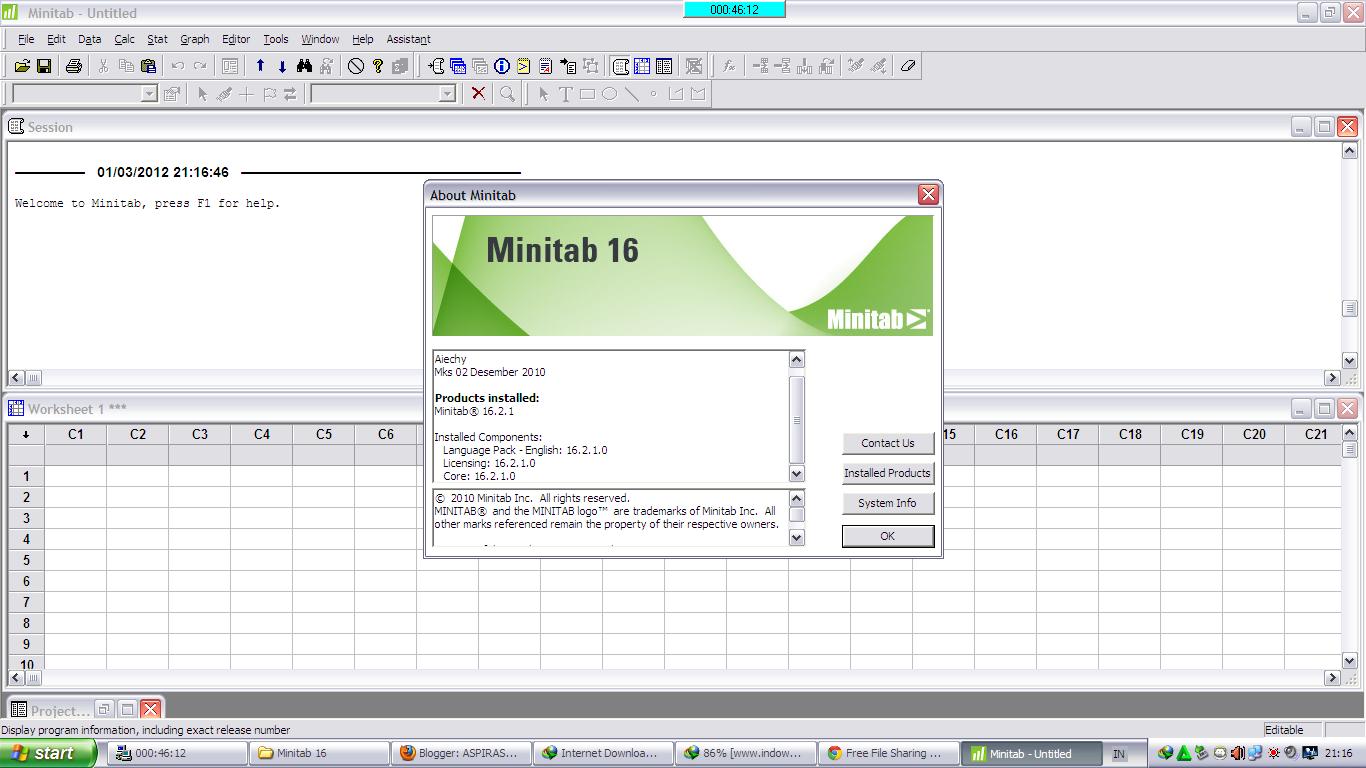
Task: Click the Contact Us button
Action: click(888, 443)
